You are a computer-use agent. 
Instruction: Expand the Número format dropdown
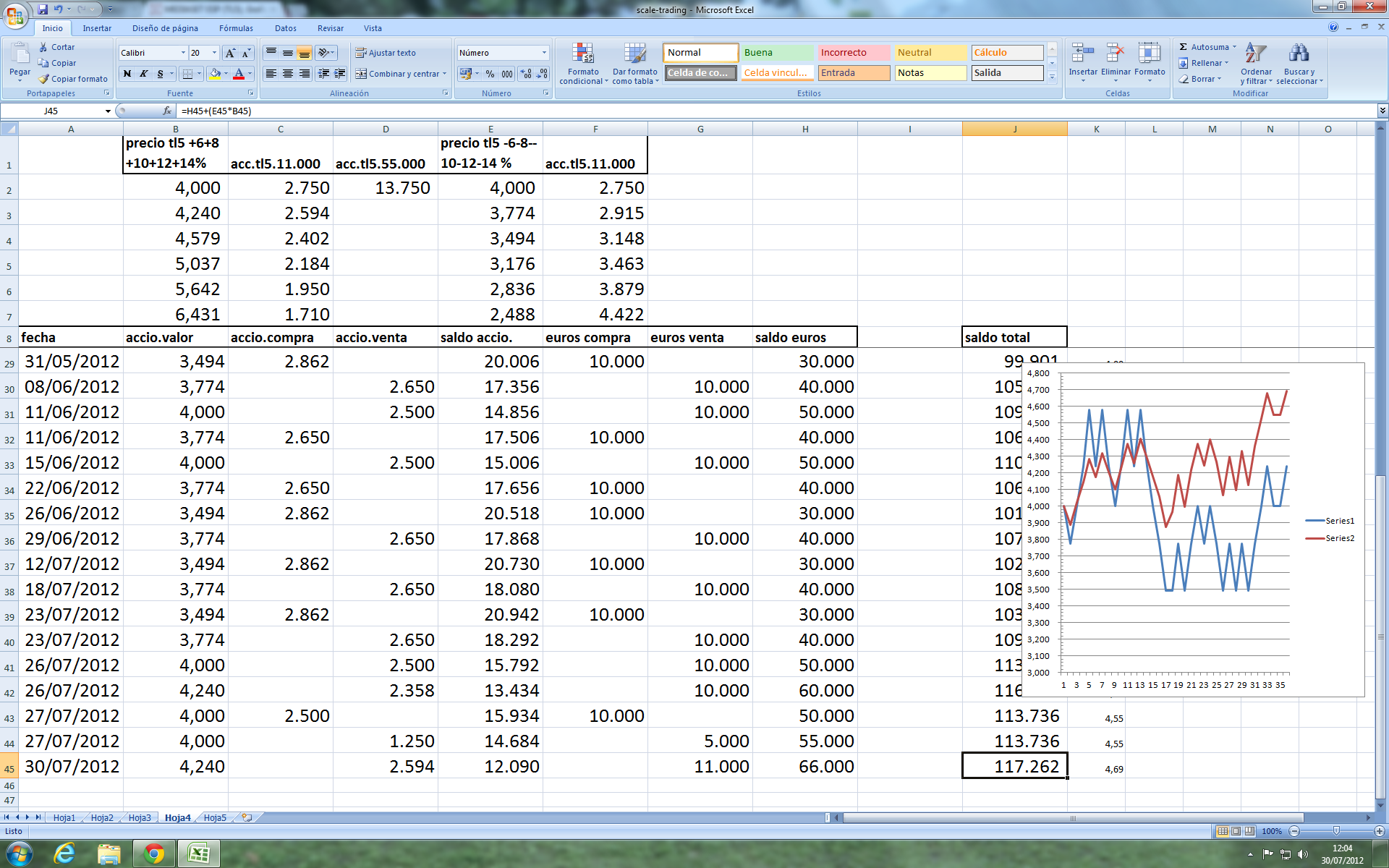(544, 53)
